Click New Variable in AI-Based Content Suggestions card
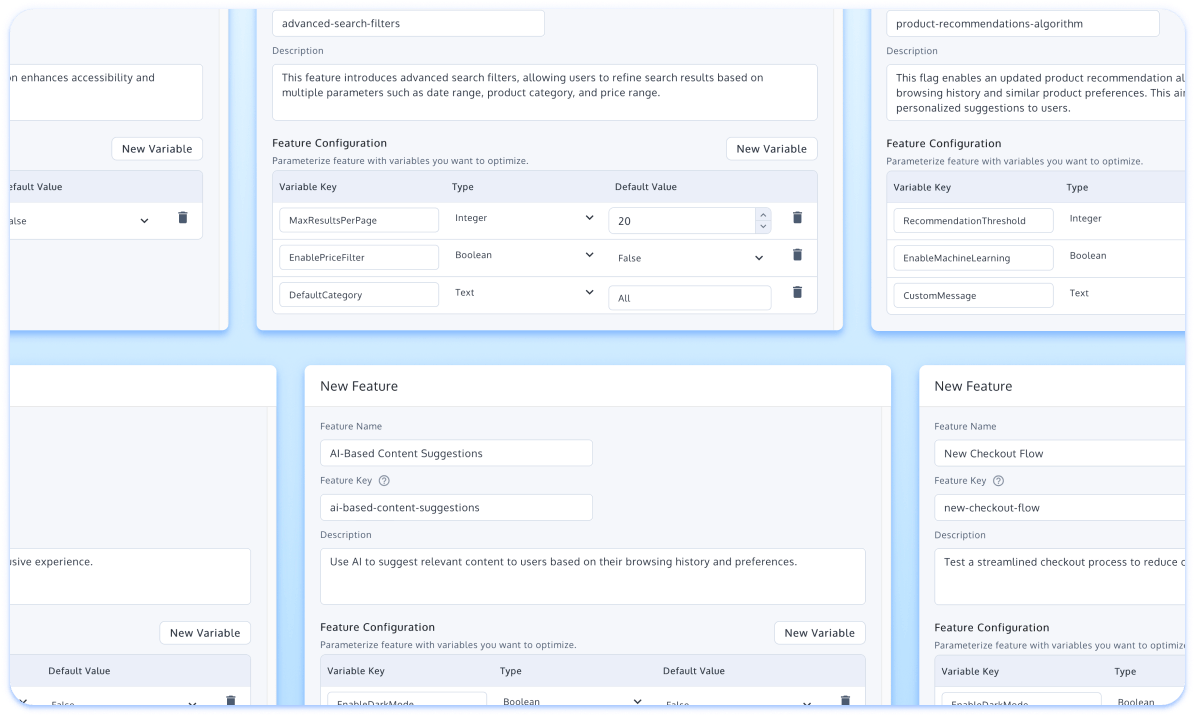 pyautogui.click(x=819, y=633)
